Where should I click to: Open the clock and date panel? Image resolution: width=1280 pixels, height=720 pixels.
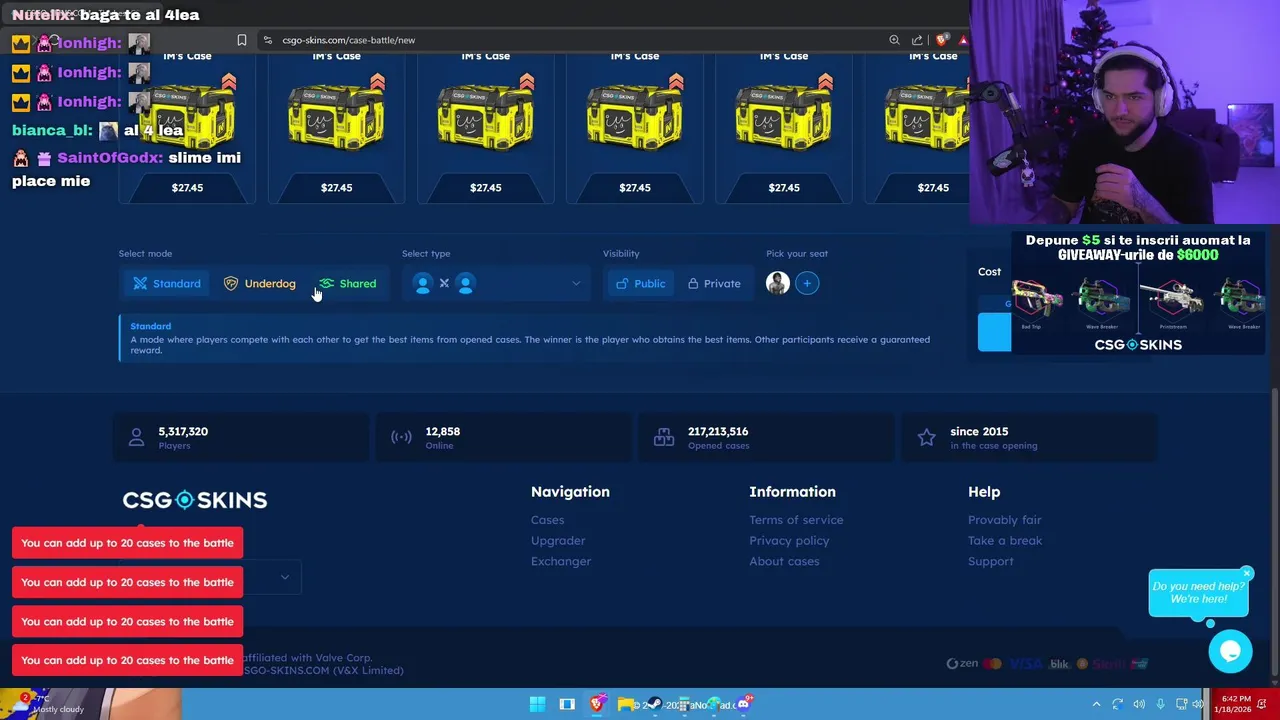point(1235,704)
